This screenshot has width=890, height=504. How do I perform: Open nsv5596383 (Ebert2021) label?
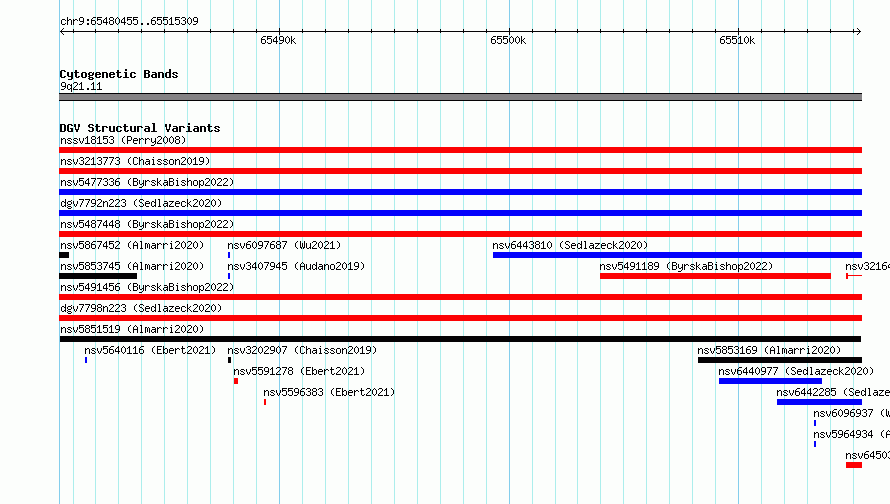coord(329,392)
